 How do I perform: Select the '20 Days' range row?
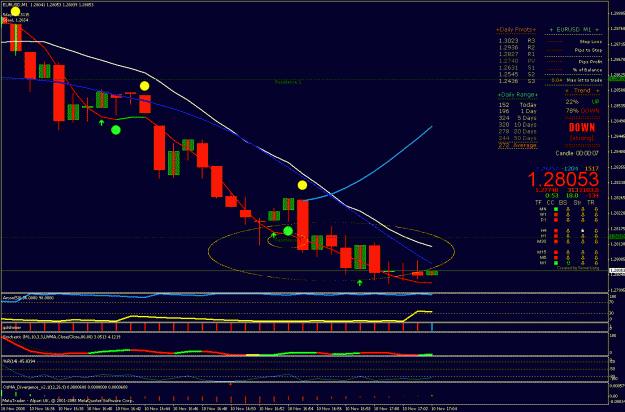click(x=517, y=131)
